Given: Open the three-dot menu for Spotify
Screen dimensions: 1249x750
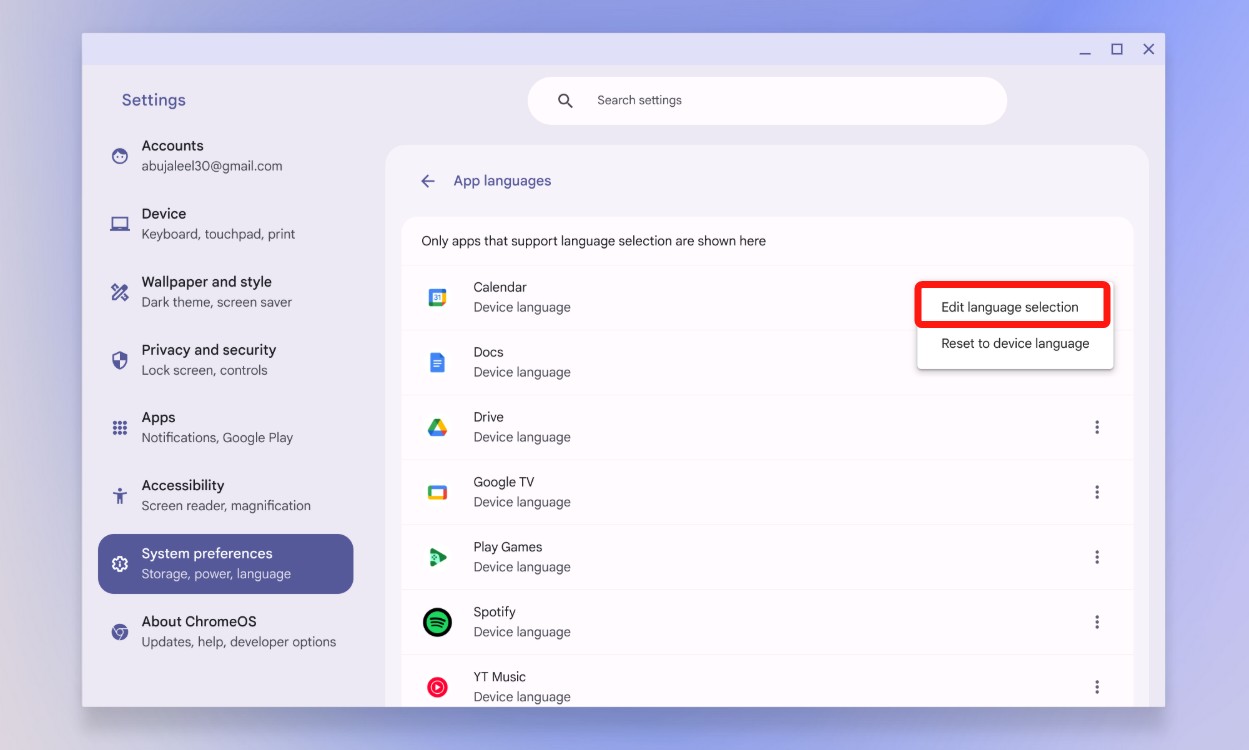Looking at the screenshot, I should pyautogui.click(x=1097, y=622).
